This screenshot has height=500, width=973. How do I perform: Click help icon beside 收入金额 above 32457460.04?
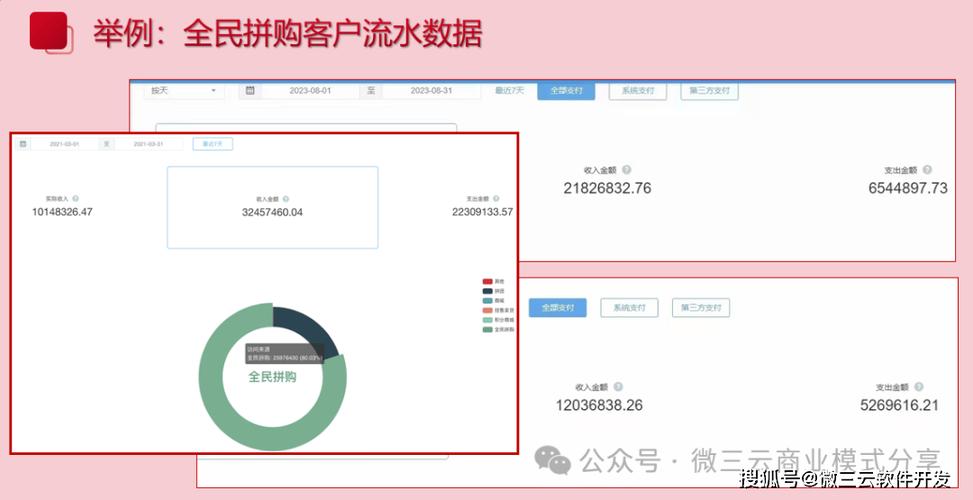point(285,199)
